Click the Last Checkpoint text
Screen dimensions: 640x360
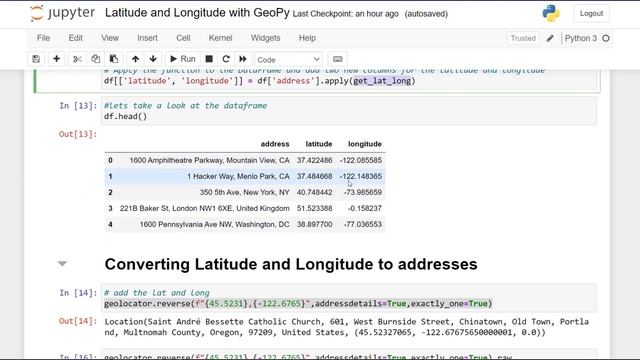point(345,14)
